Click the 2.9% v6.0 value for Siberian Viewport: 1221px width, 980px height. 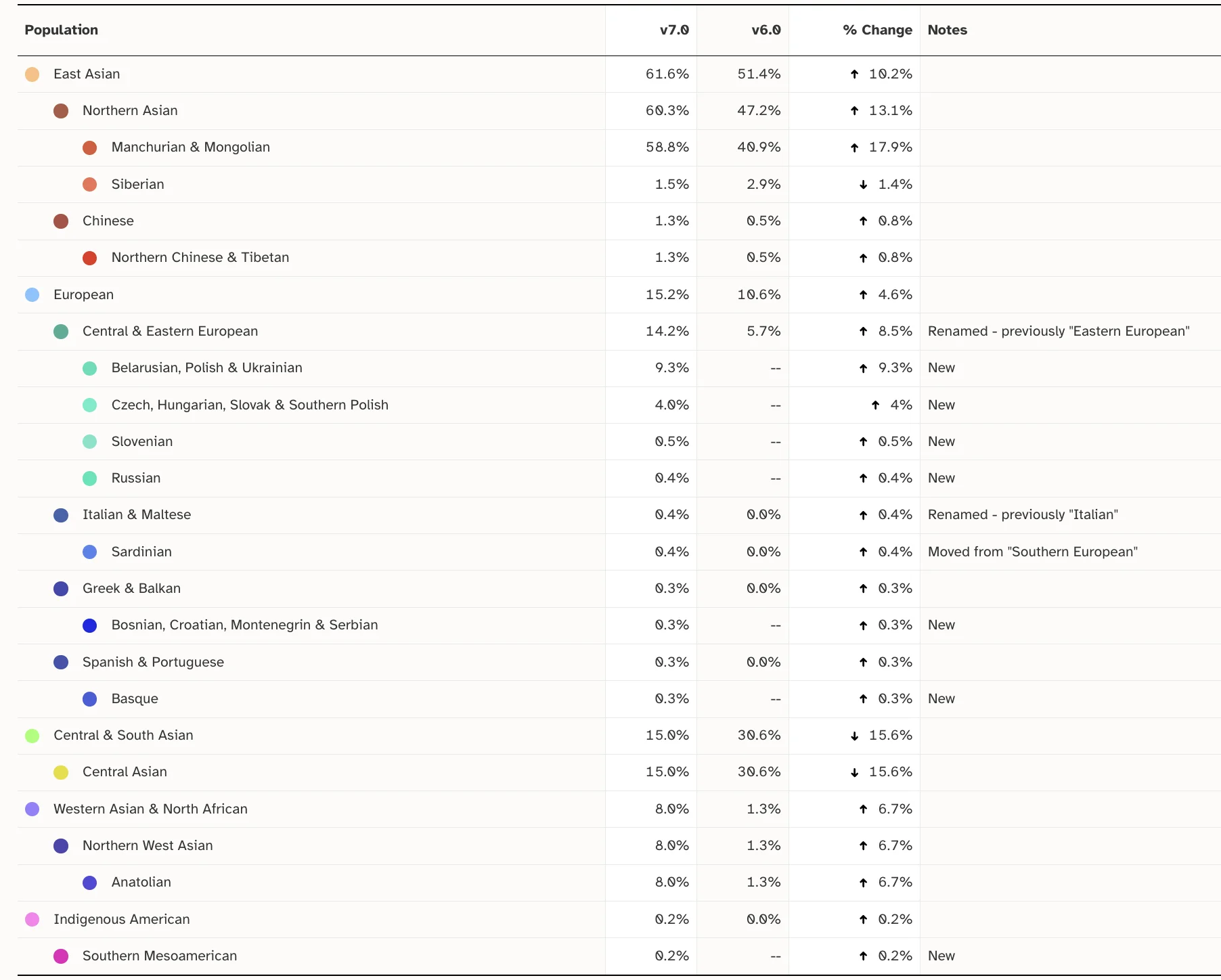[x=763, y=184]
